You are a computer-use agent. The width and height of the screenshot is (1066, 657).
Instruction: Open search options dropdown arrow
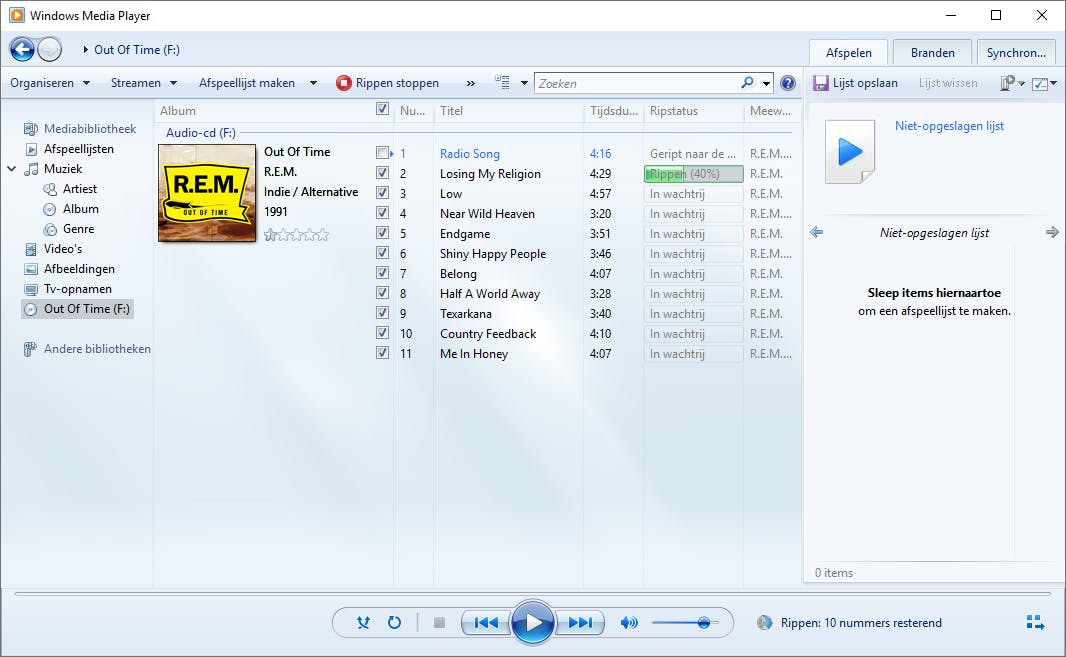[x=766, y=84]
